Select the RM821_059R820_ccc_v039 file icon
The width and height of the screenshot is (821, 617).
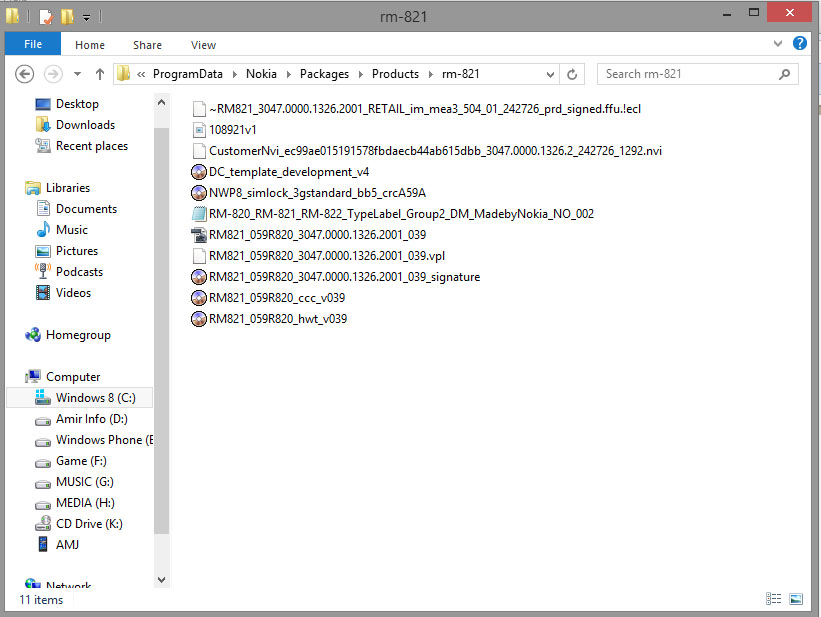click(x=199, y=298)
